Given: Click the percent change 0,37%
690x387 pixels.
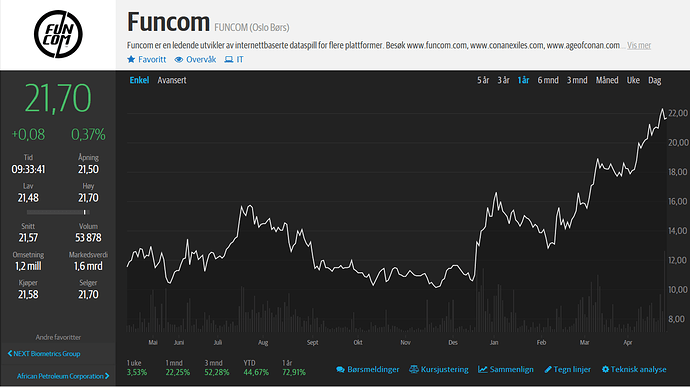Looking at the screenshot, I should (88, 134).
